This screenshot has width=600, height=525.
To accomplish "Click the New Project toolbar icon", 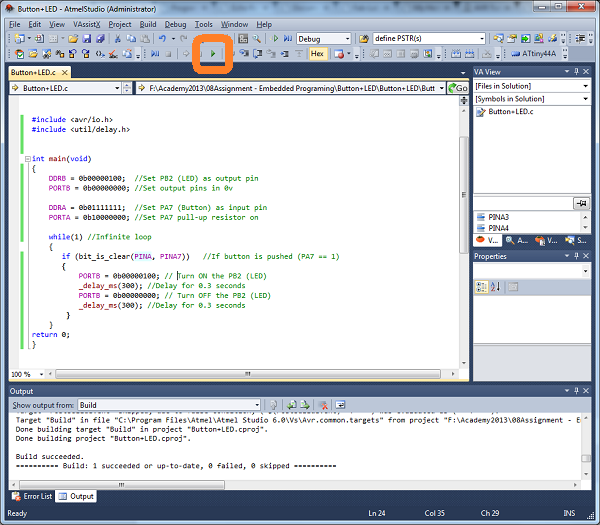I will point(19,39).
